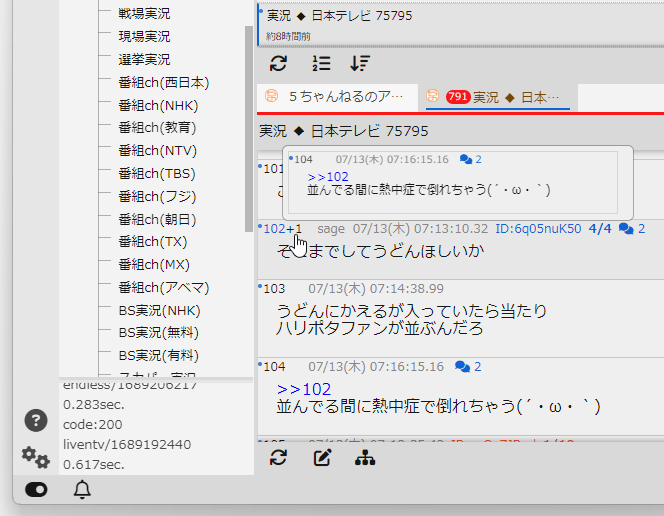Screen dimensions: 664x516
Task: Open help via the question mark icon
Action: click(36, 420)
